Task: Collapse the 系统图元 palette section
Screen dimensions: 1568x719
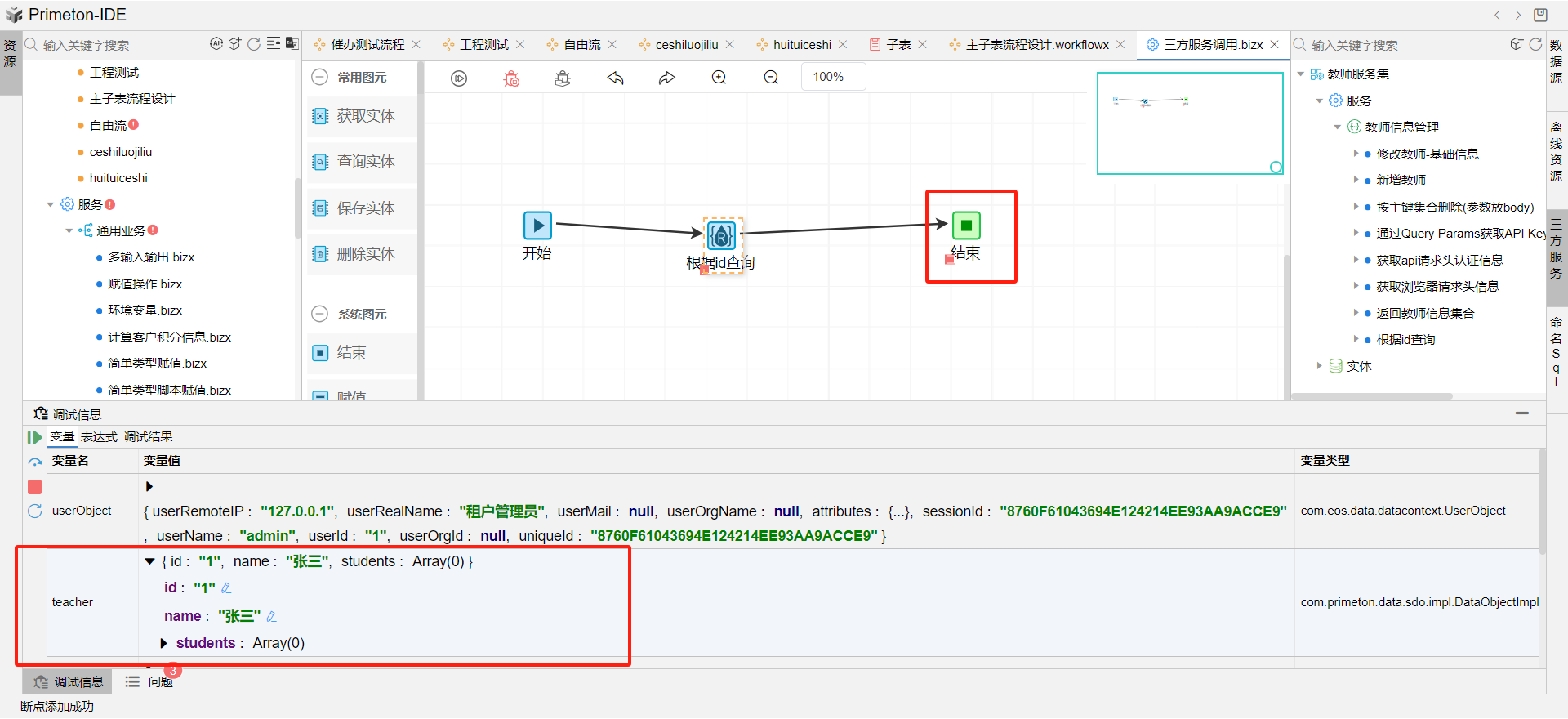Action: coord(320,315)
